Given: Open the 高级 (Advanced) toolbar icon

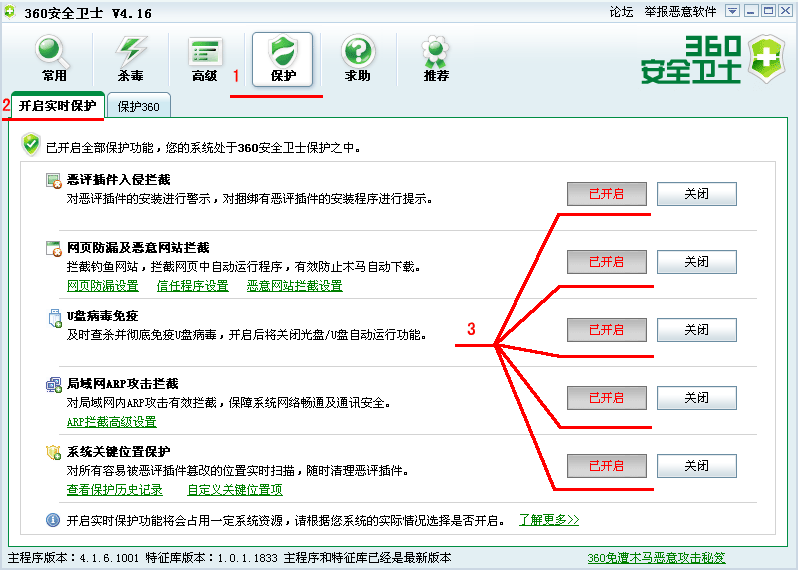Looking at the screenshot, I should [x=205, y=59].
